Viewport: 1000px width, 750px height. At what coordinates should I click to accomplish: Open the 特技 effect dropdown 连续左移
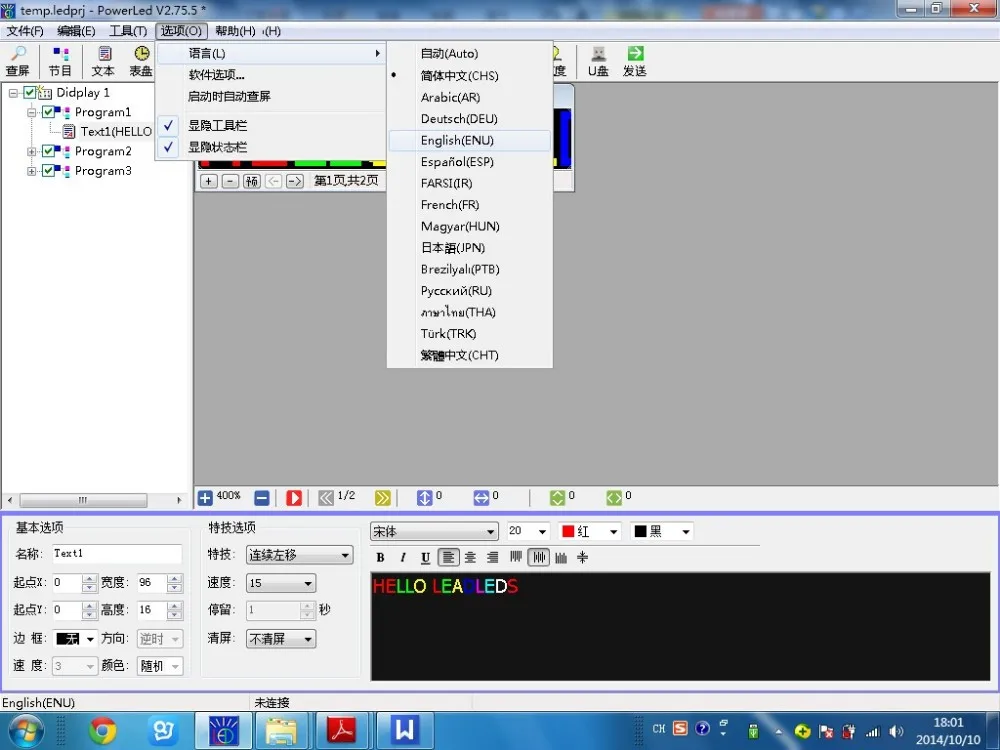click(x=299, y=555)
